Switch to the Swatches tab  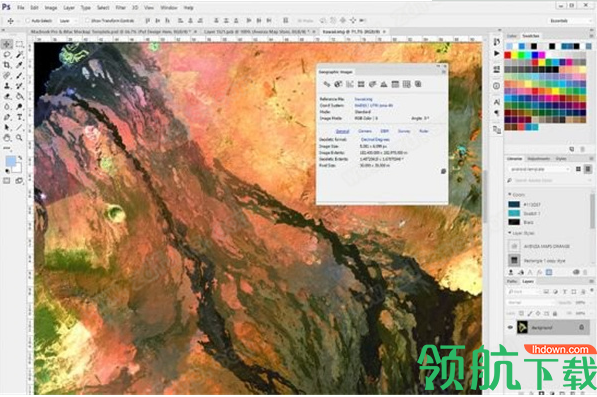[531, 36]
